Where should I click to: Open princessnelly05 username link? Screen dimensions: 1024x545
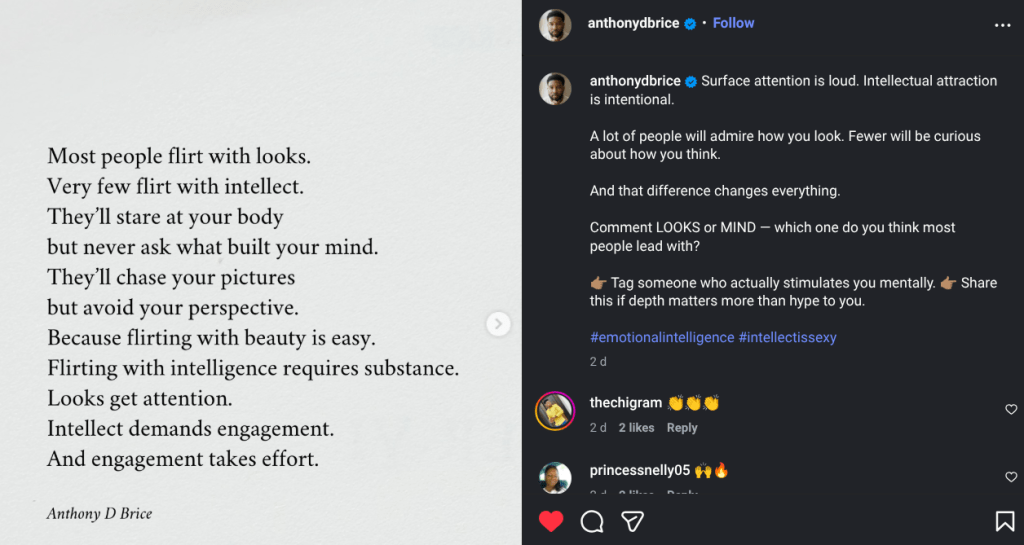click(x=638, y=470)
